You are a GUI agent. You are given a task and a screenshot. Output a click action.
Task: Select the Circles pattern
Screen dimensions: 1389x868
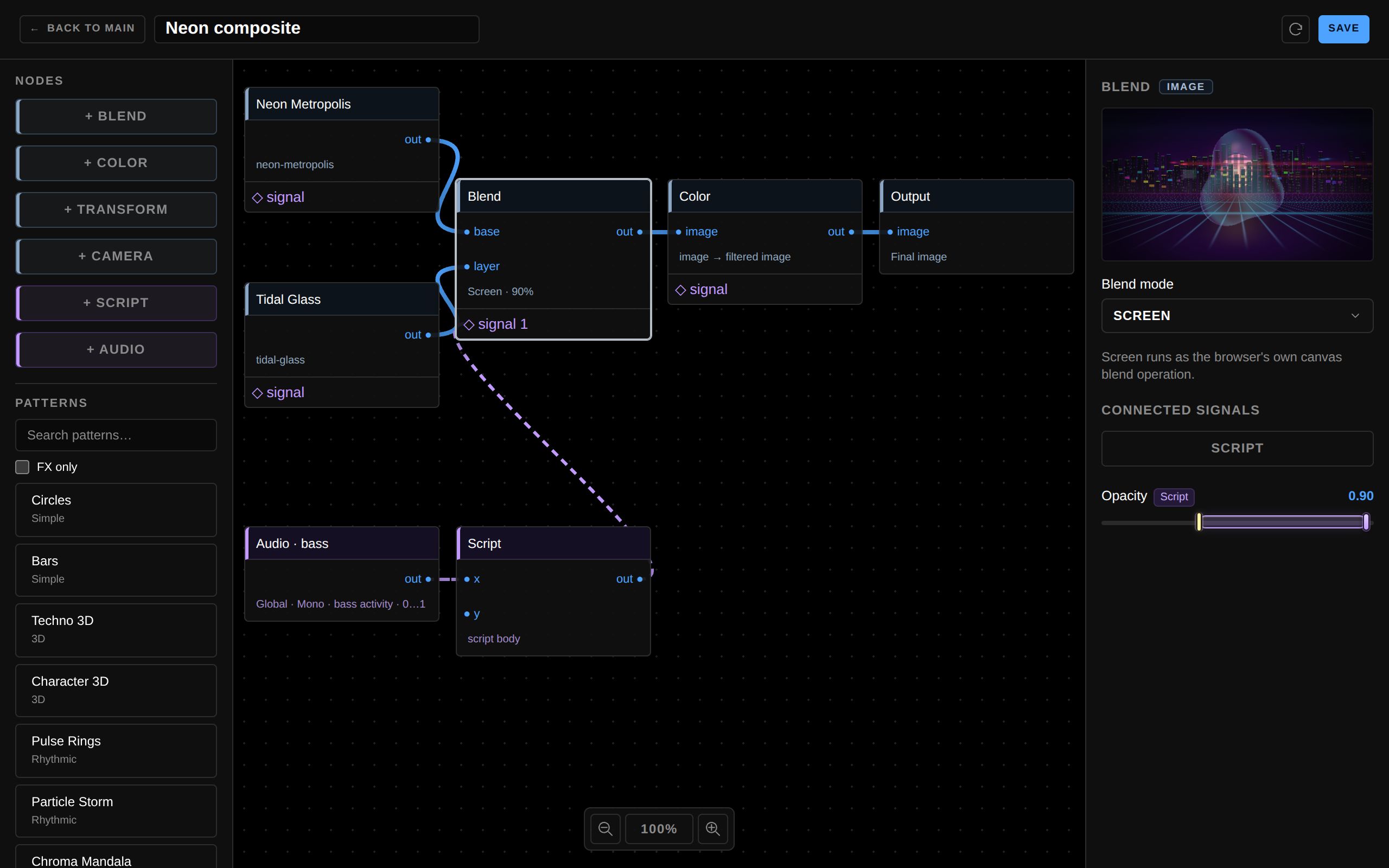[116, 510]
